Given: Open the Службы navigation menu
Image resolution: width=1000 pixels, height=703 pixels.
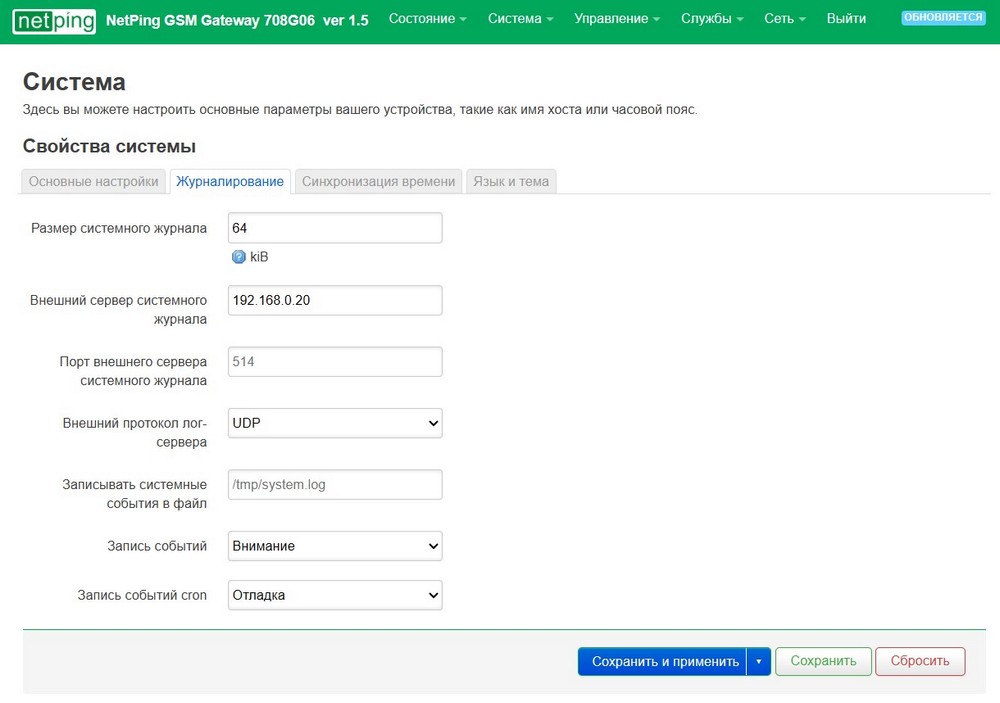Looking at the screenshot, I should click(x=713, y=19).
